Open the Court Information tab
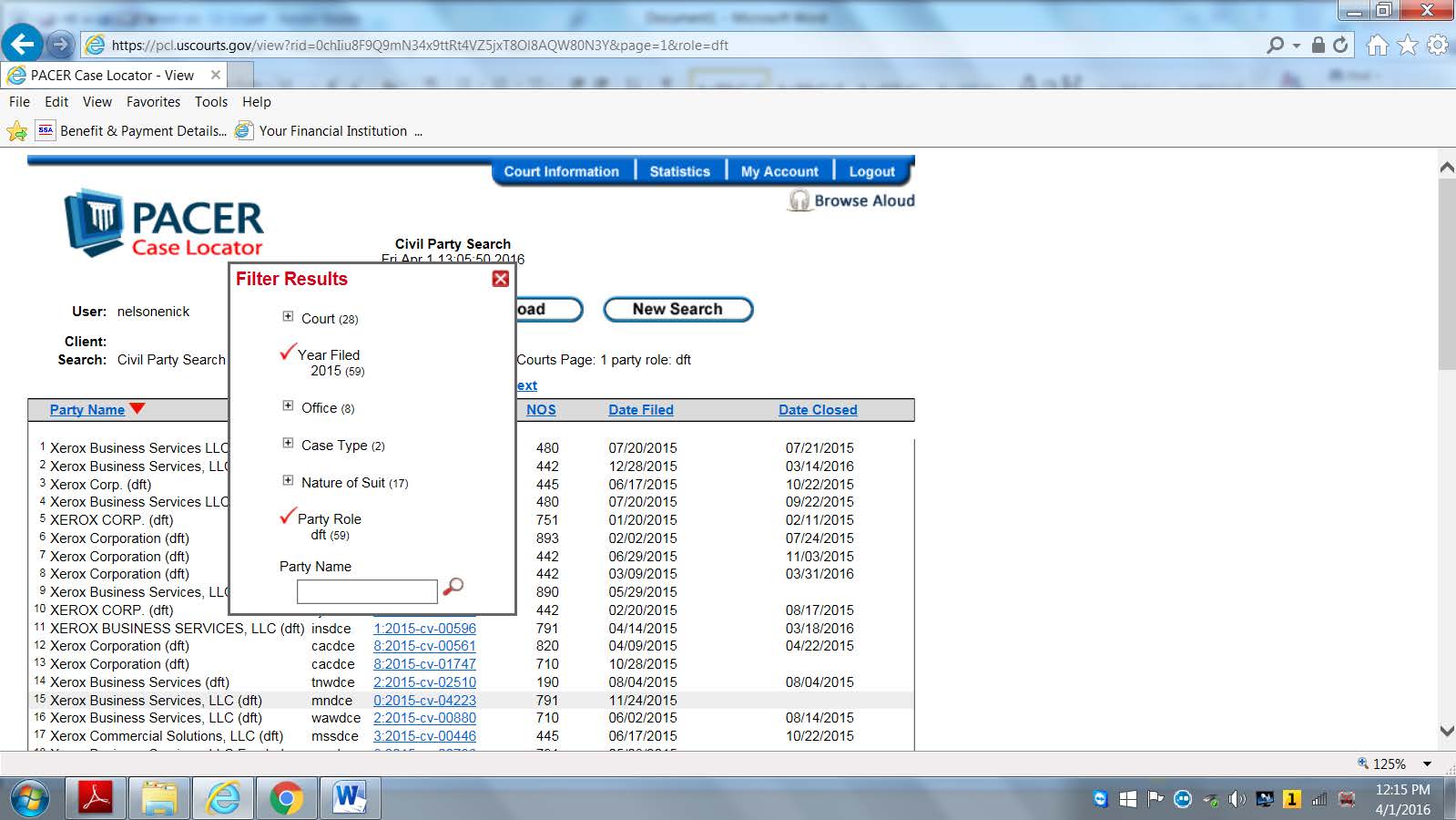This screenshot has width=1456, height=820. click(561, 171)
